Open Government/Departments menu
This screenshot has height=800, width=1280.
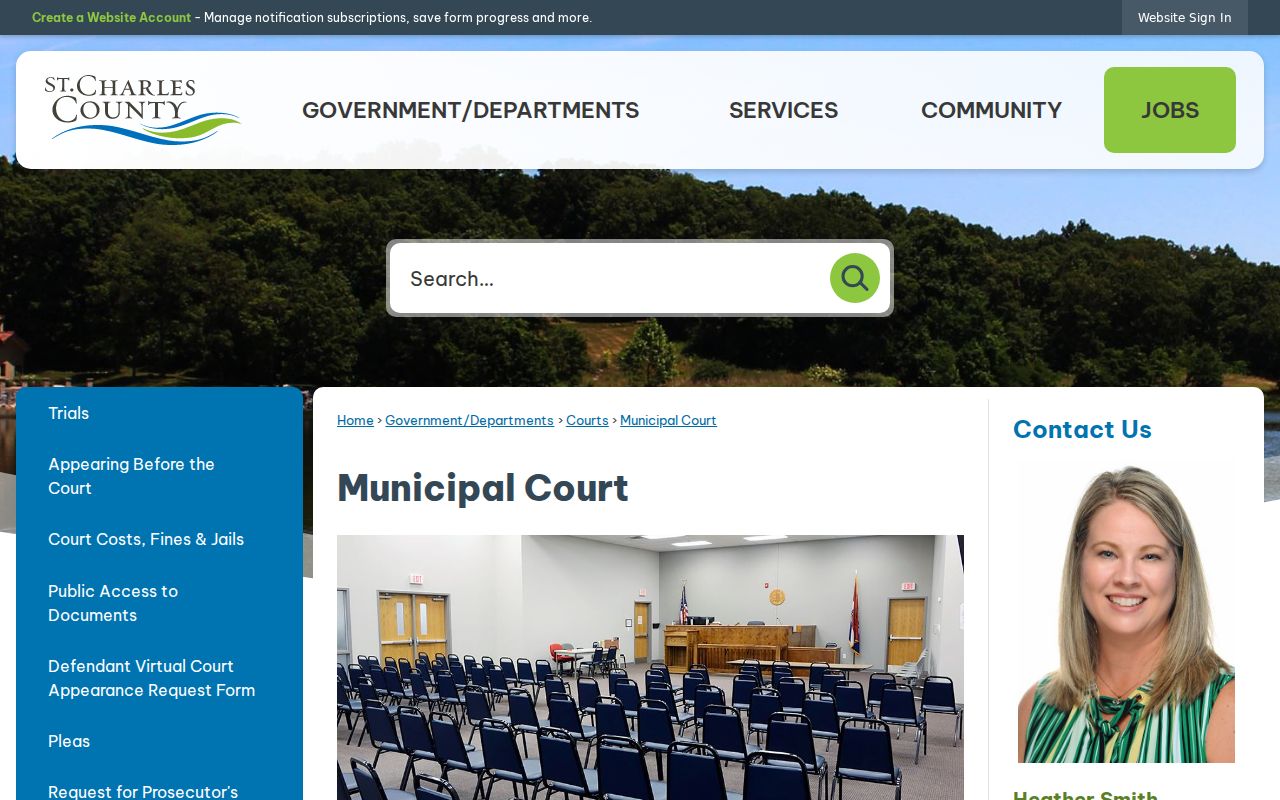[x=470, y=110]
